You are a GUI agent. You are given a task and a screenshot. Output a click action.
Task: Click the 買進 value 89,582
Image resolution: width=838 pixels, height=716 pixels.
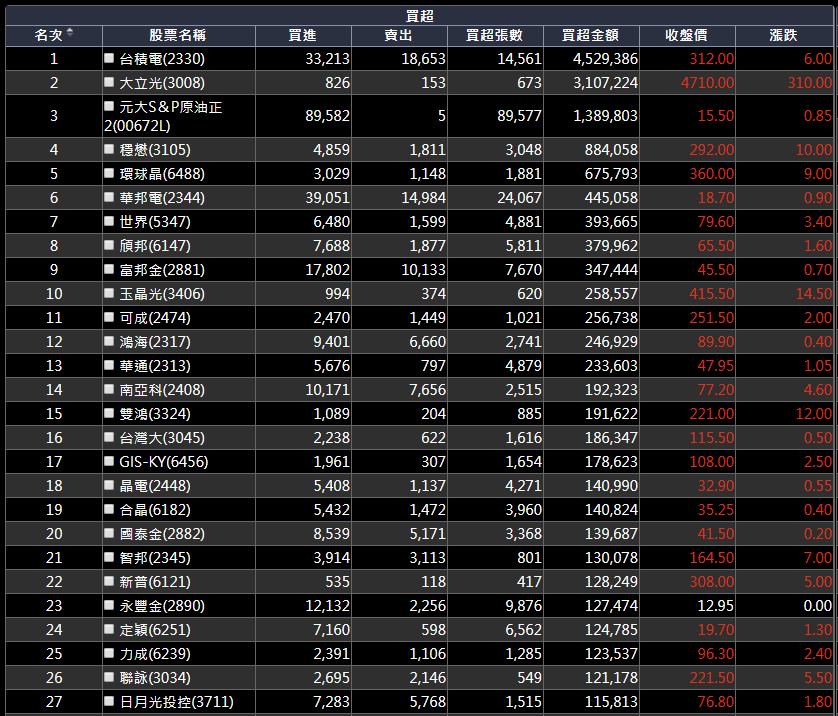[327, 116]
